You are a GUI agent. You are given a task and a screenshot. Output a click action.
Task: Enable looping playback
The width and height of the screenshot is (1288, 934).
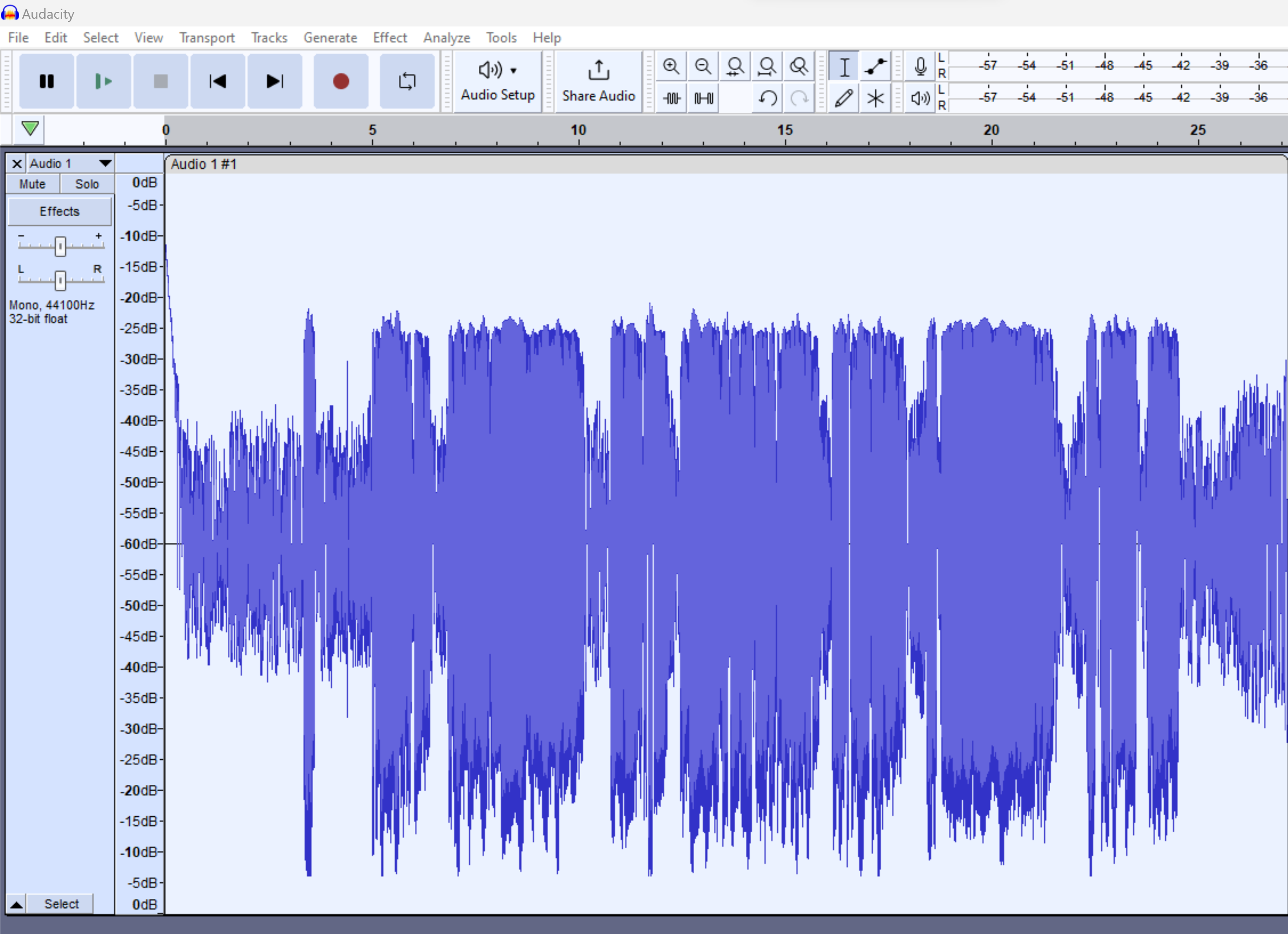(x=407, y=81)
